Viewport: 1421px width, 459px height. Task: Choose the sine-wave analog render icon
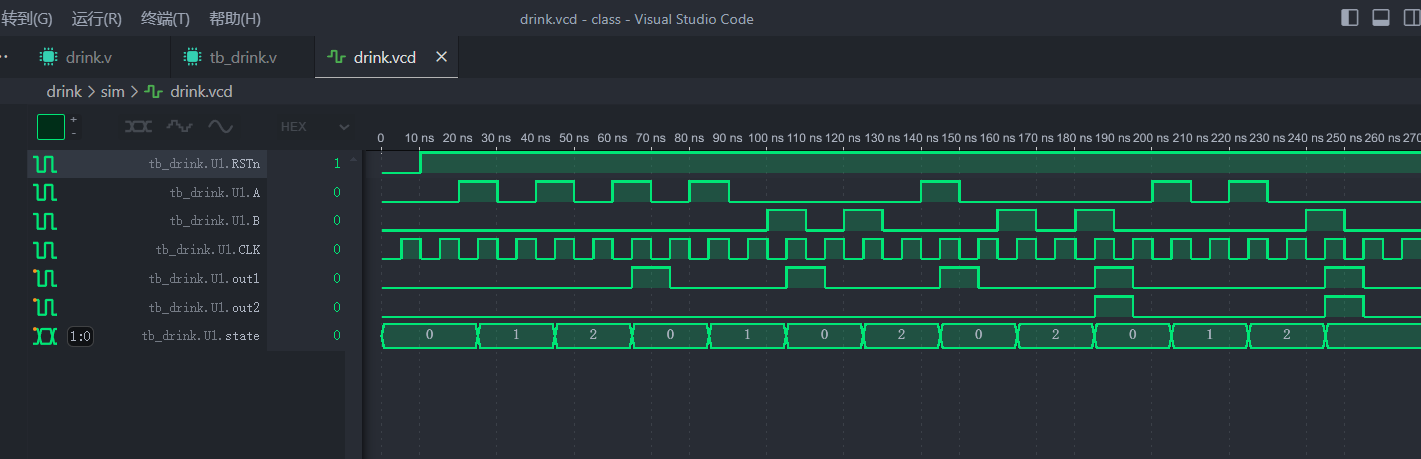click(220, 127)
